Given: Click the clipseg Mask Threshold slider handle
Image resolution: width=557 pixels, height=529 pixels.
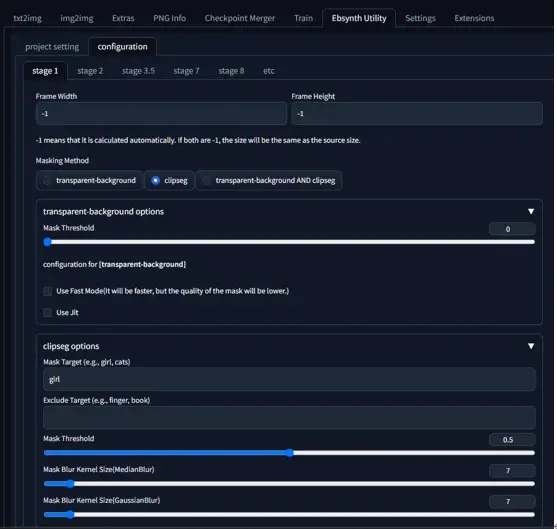Looking at the screenshot, I should pyautogui.click(x=290, y=453).
